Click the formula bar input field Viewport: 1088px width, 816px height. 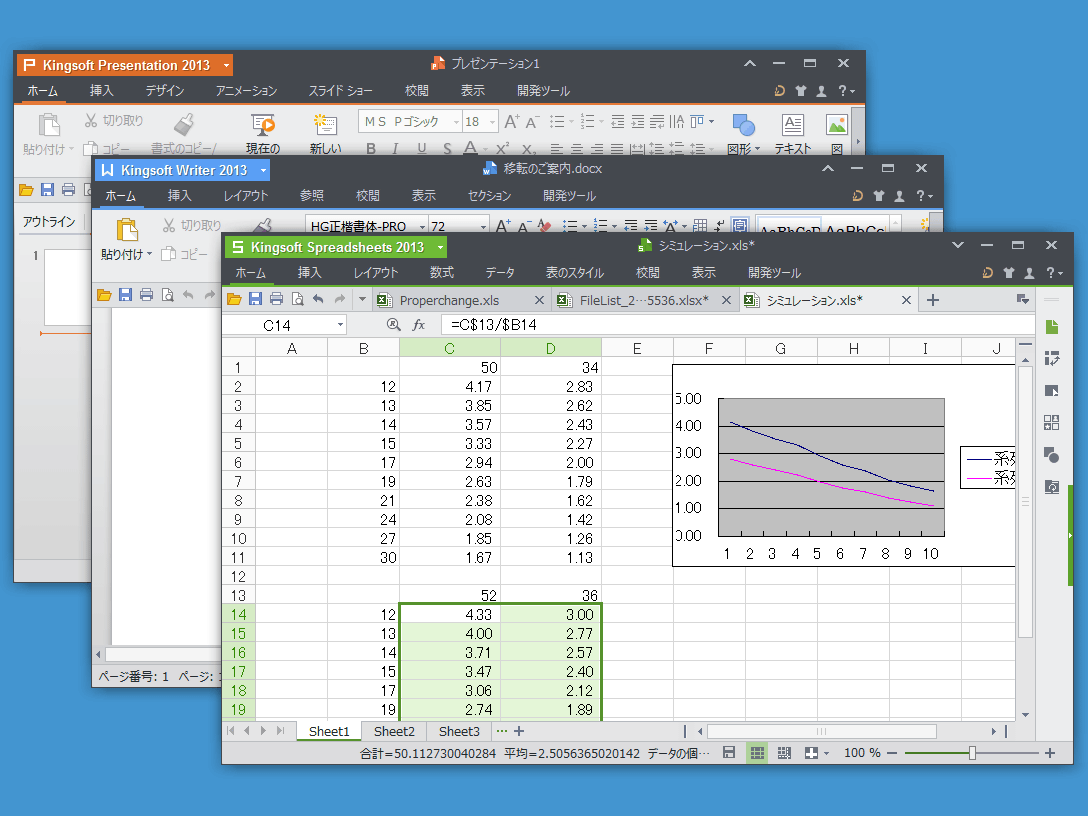737,325
